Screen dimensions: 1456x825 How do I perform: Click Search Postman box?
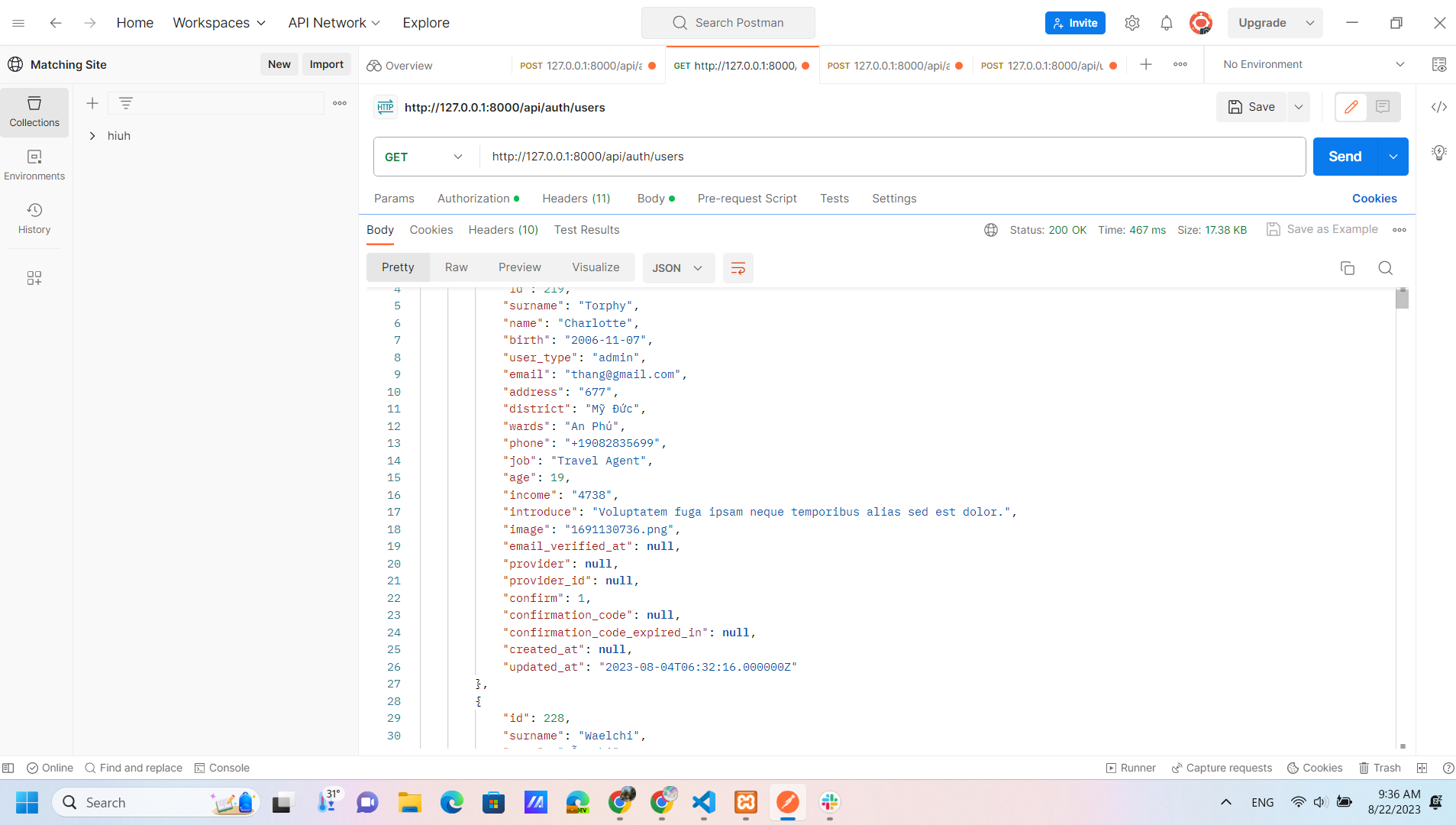point(728,23)
